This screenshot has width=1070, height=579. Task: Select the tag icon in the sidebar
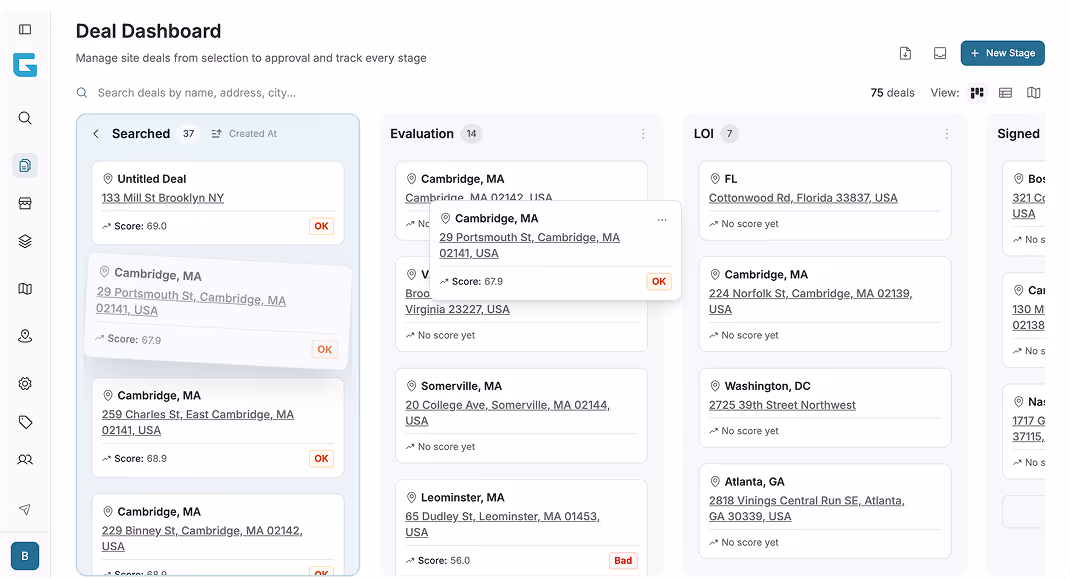(x=24, y=421)
